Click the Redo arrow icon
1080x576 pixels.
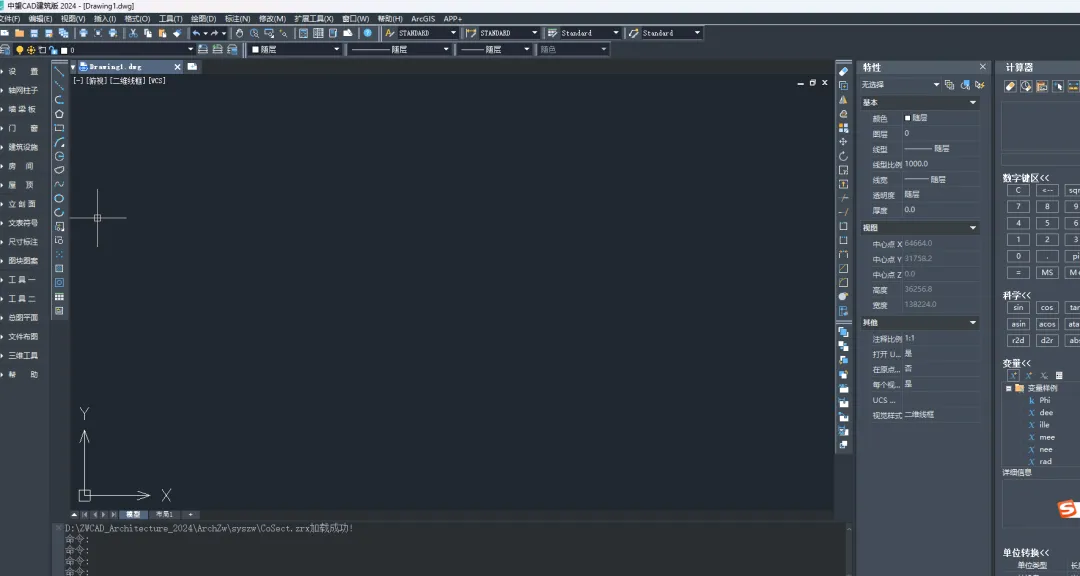click(x=215, y=33)
